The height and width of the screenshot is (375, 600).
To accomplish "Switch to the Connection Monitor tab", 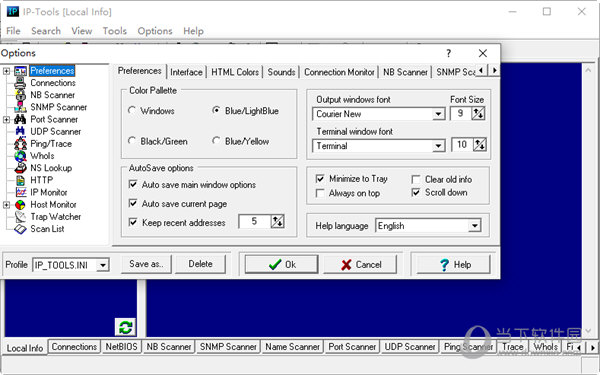I will coord(339,72).
